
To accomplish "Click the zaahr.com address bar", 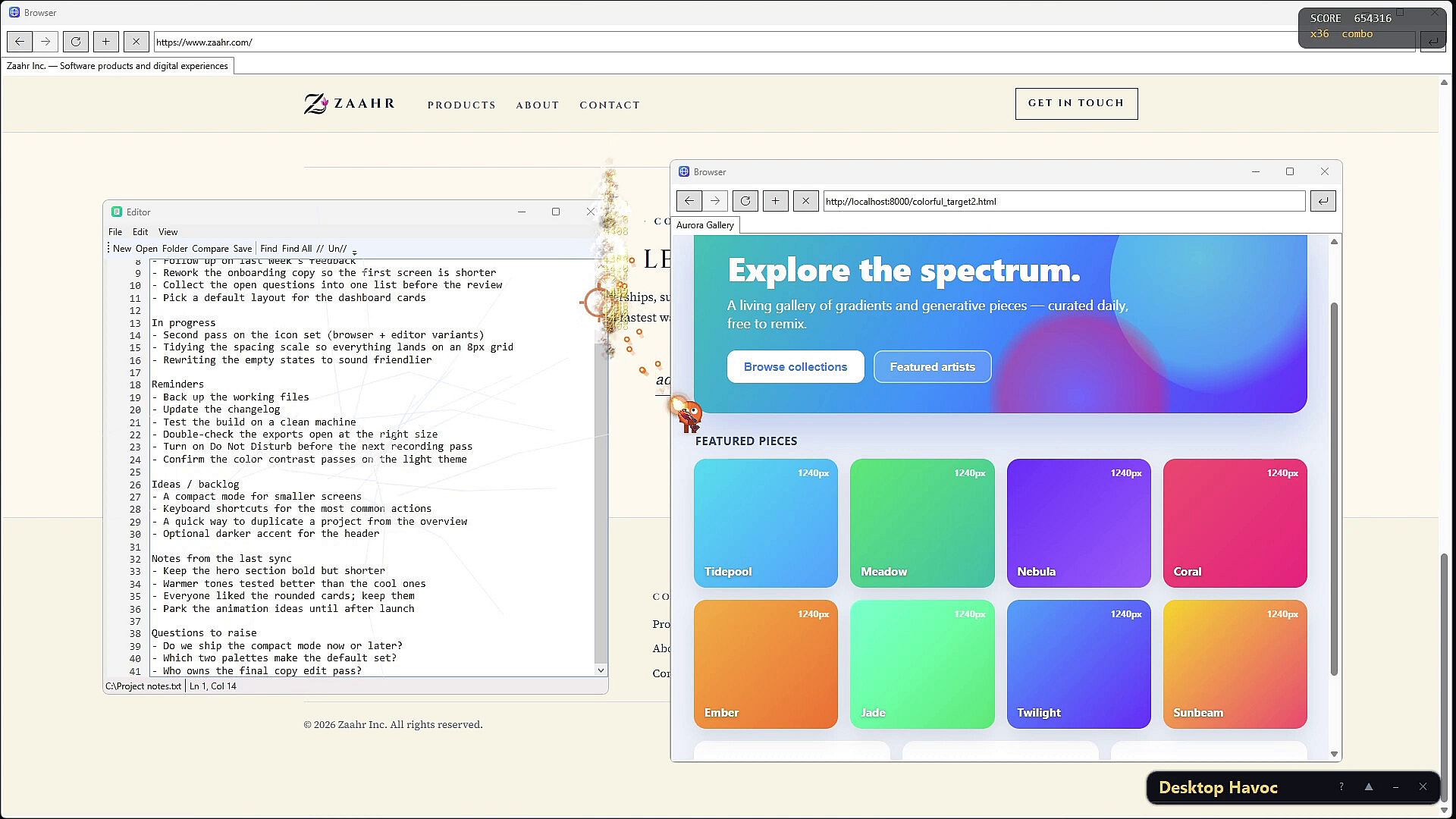I will (784, 42).
